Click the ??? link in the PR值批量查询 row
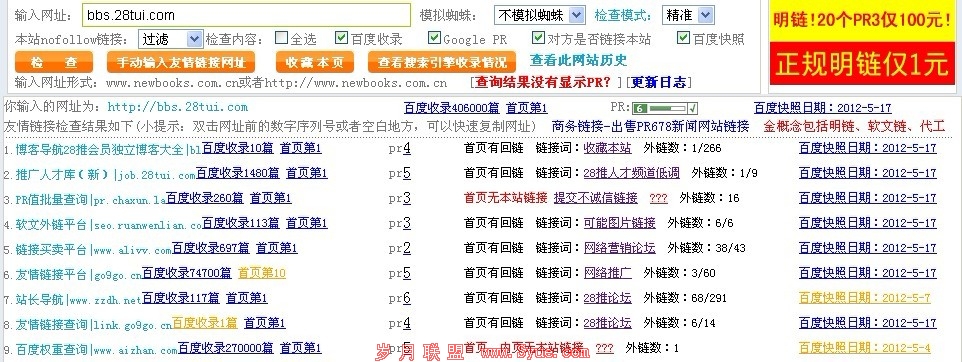The width and height of the screenshot is (962, 362). 659,198
